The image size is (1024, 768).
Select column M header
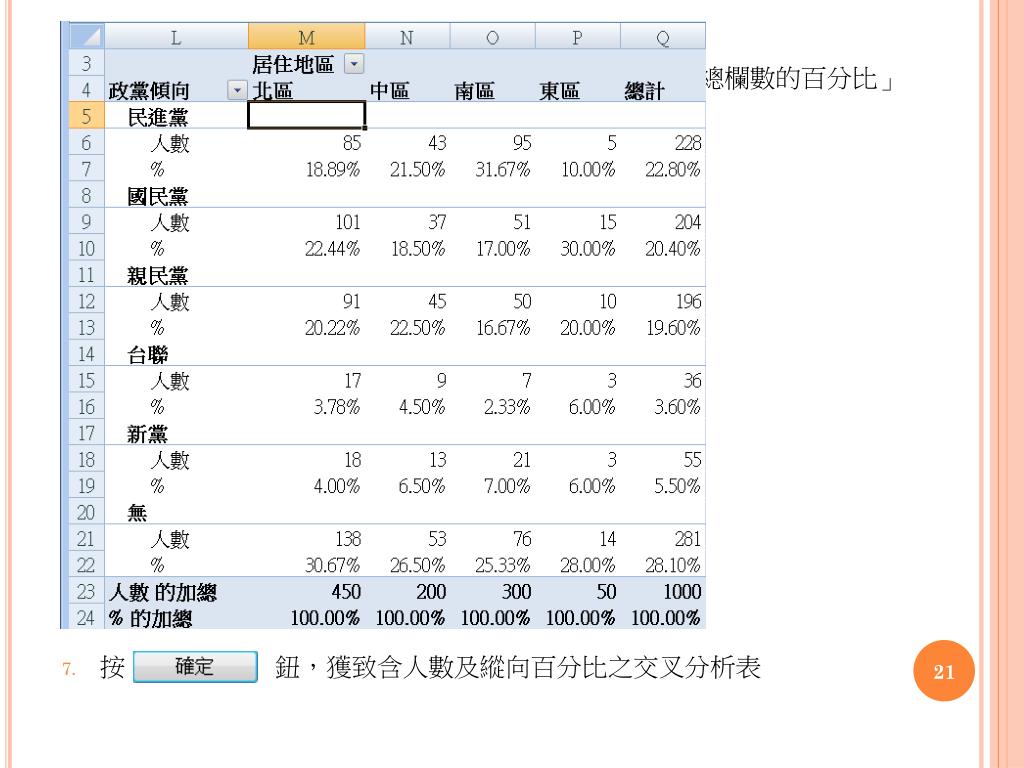[x=306, y=37]
